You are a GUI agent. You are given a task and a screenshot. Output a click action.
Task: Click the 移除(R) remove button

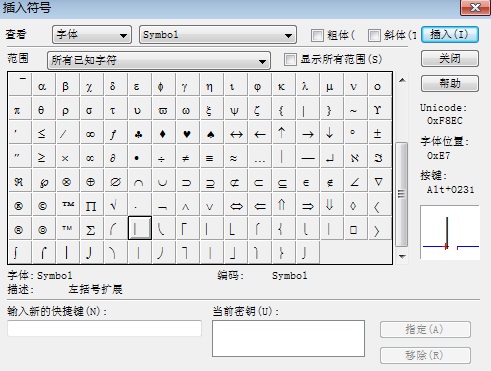coord(425,355)
